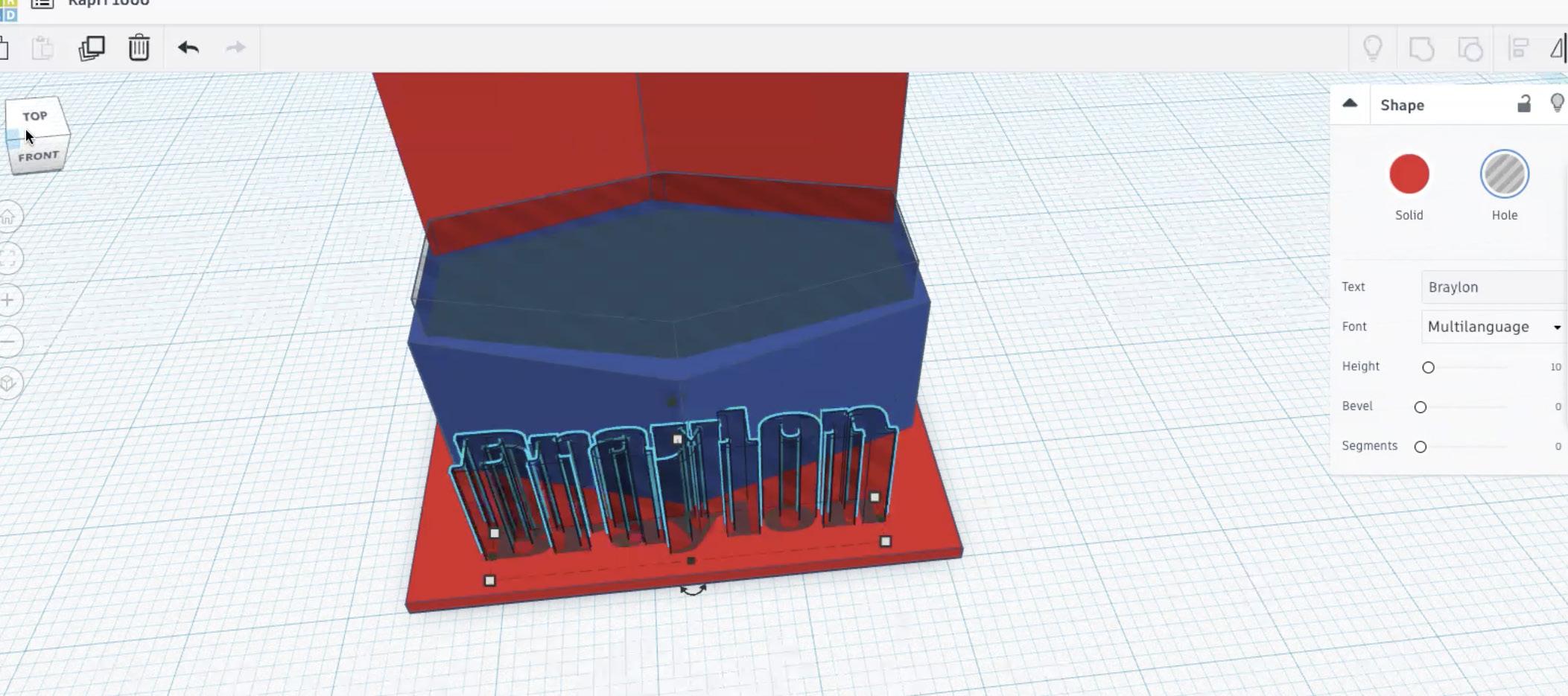Click the Segments value 0
Viewport: 1568px width, 696px height.
pos(1558,447)
